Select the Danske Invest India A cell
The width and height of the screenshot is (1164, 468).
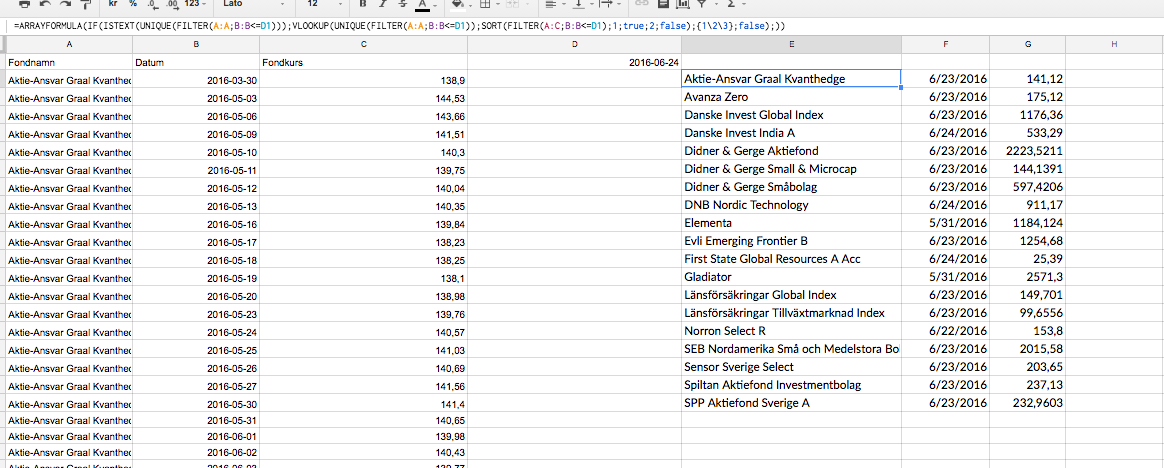(x=791, y=133)
